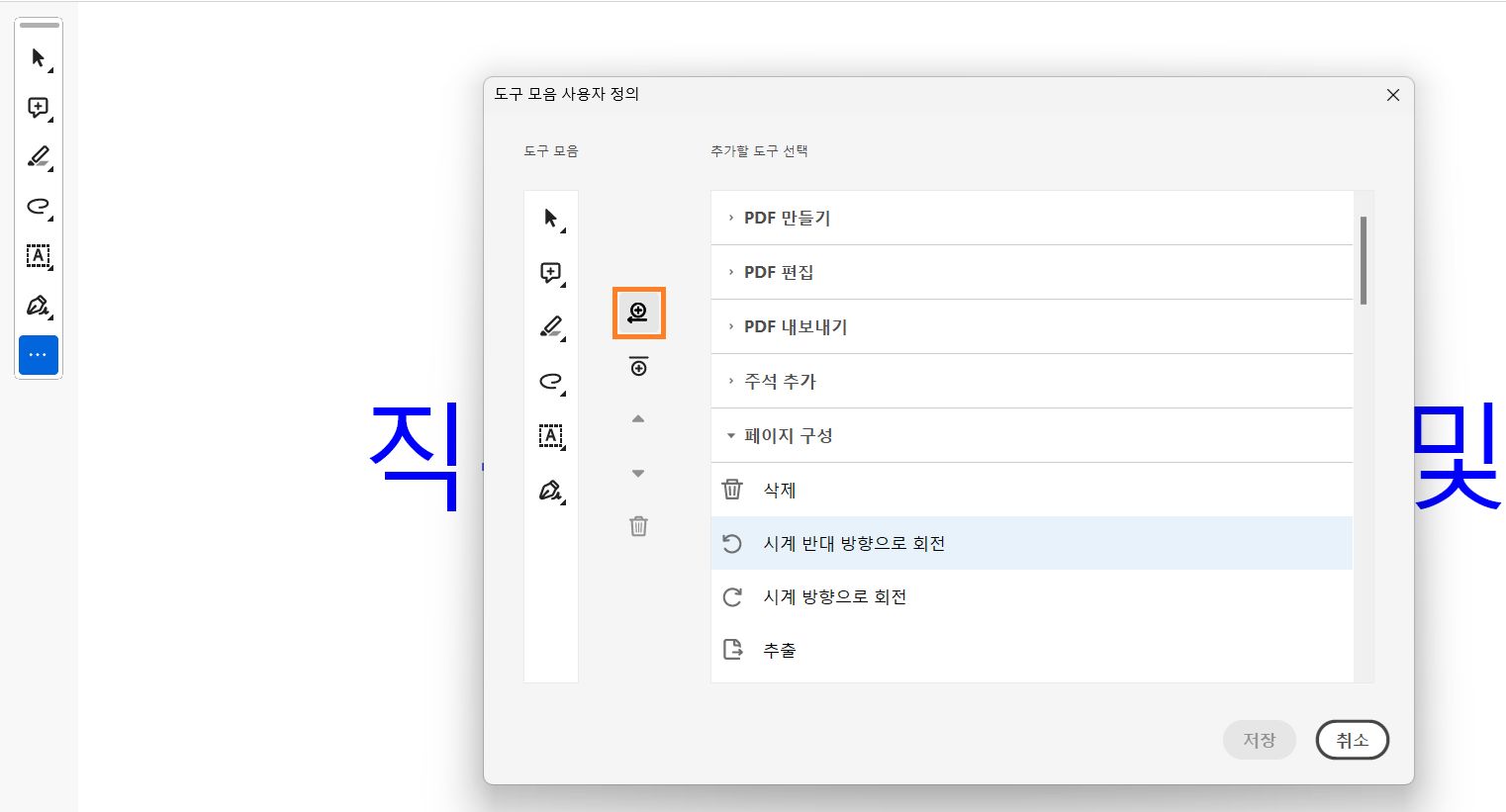The height and width of the screenshot is (812, 1506).
Task: Collapse the 페이지 구성 section
Action: tap(787, 435)
